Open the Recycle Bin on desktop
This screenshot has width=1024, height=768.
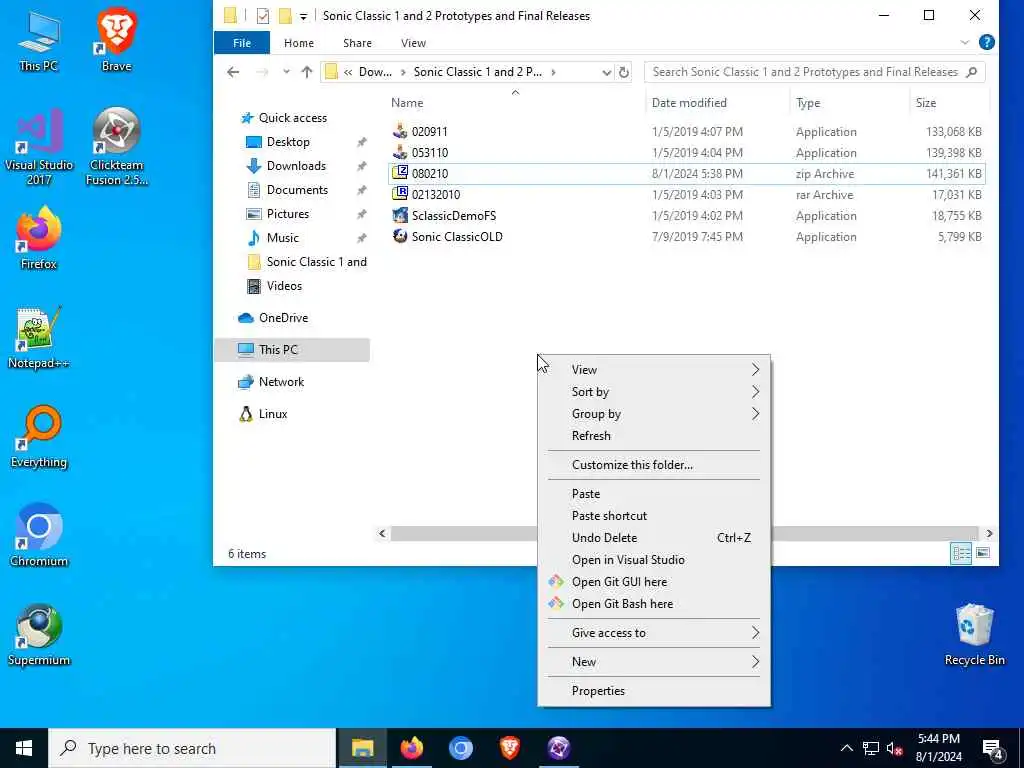coord(974,635)
